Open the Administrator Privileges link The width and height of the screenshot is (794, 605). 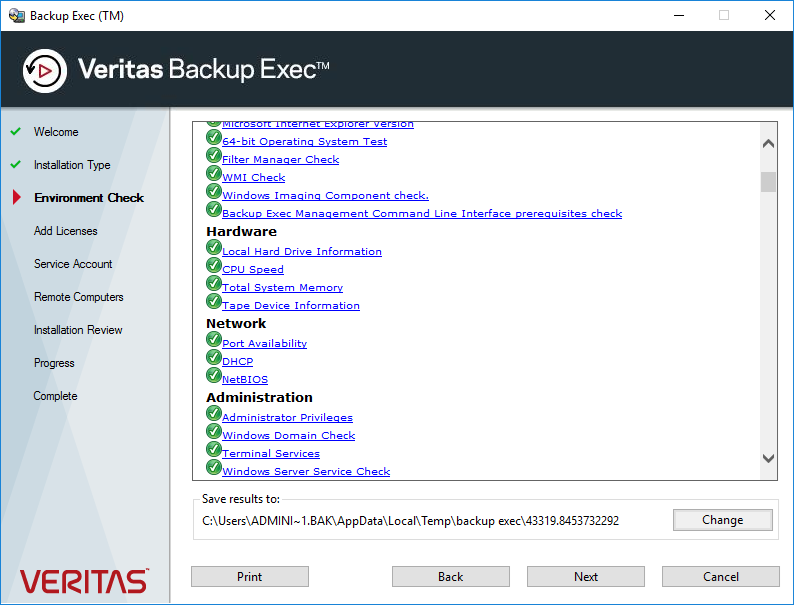(287, 418)
